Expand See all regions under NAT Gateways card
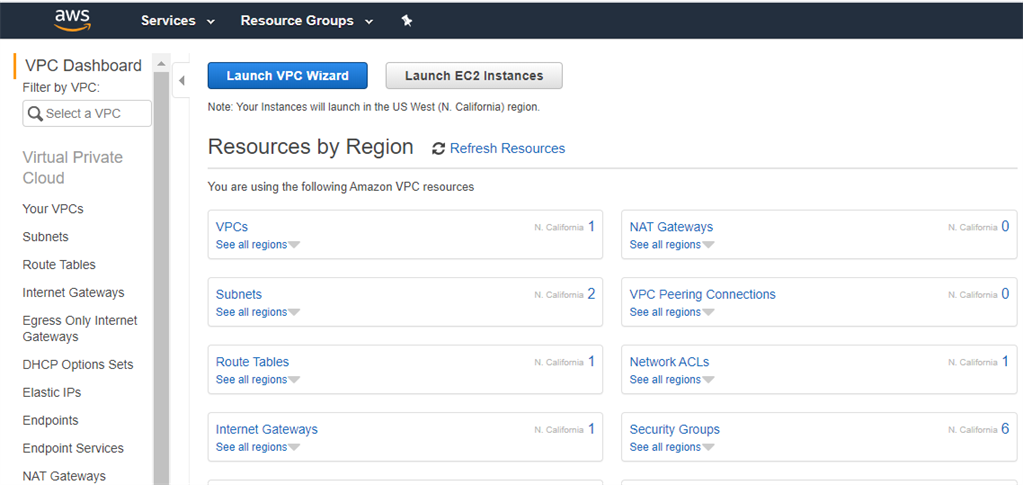 pos(672,245)
